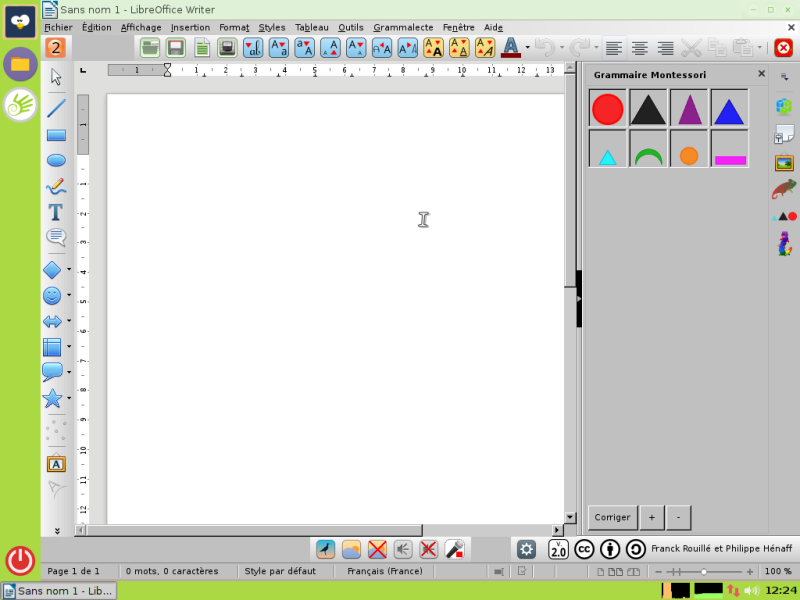Image resolution: width=800 pixels, height=600 pixels.
Task: Select the Ellipse drawing tool
Action: click(x=56, y=160)
